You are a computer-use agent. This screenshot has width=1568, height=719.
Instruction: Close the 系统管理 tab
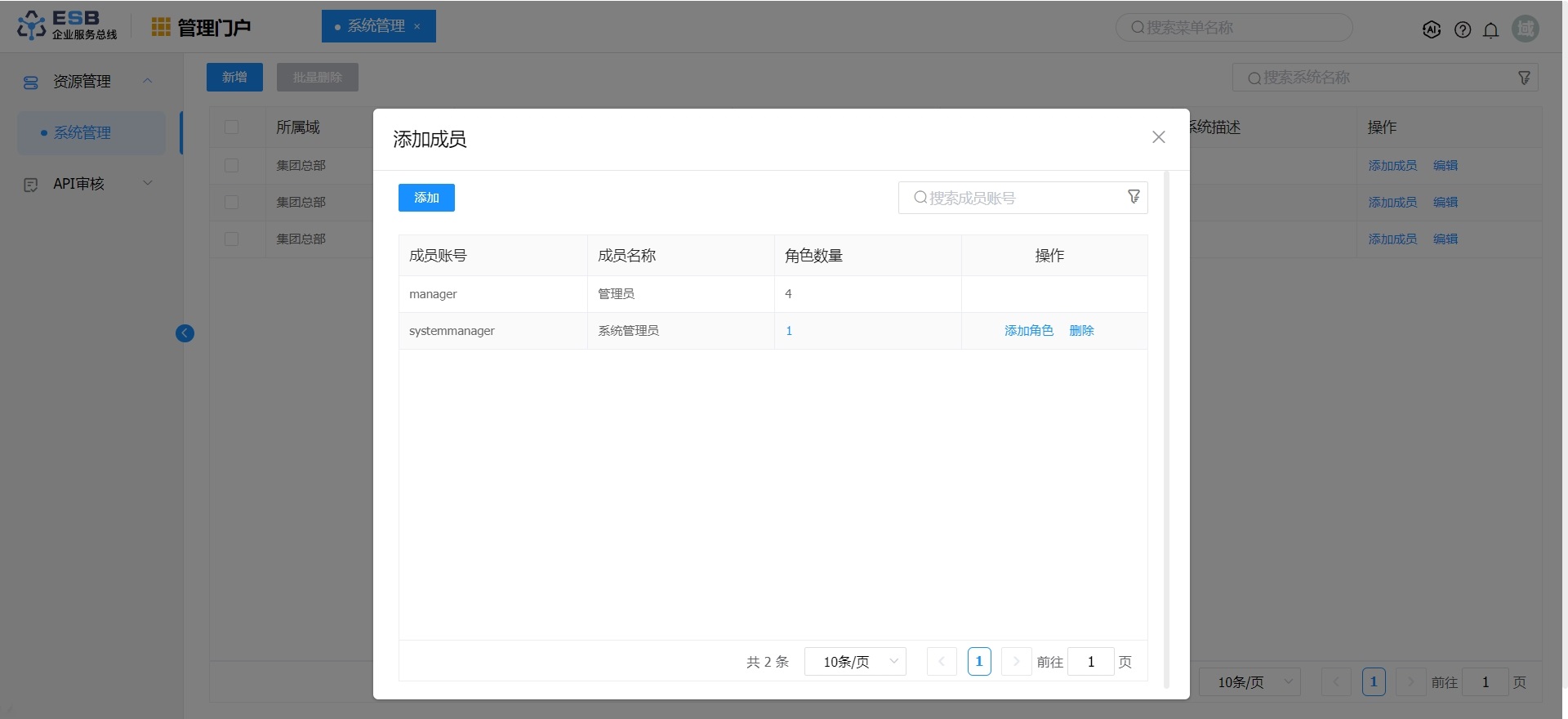point(417,27)
